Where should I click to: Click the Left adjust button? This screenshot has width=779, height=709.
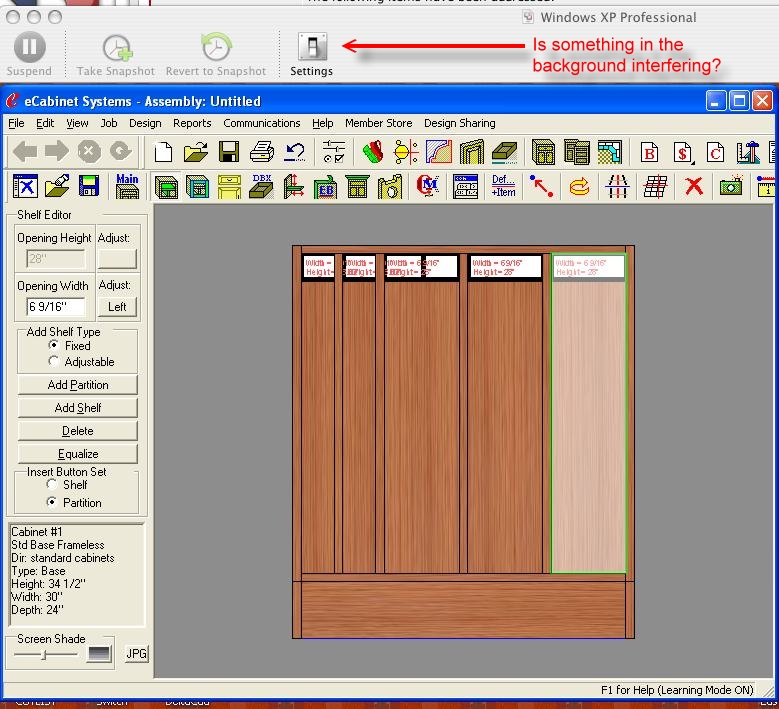pyautogui.click(x=117, y=307)
